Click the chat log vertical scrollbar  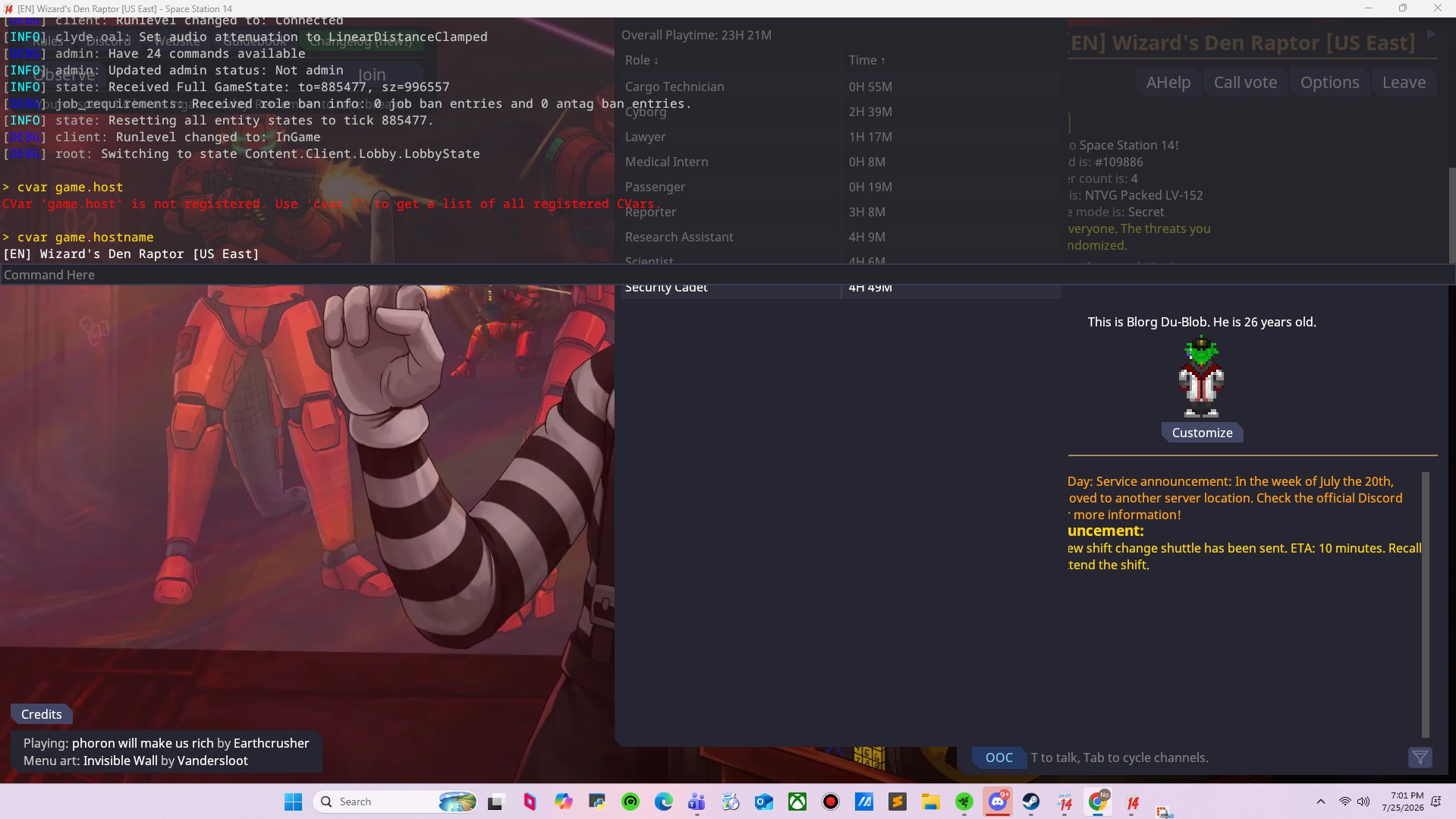(x=1425, y=604)
